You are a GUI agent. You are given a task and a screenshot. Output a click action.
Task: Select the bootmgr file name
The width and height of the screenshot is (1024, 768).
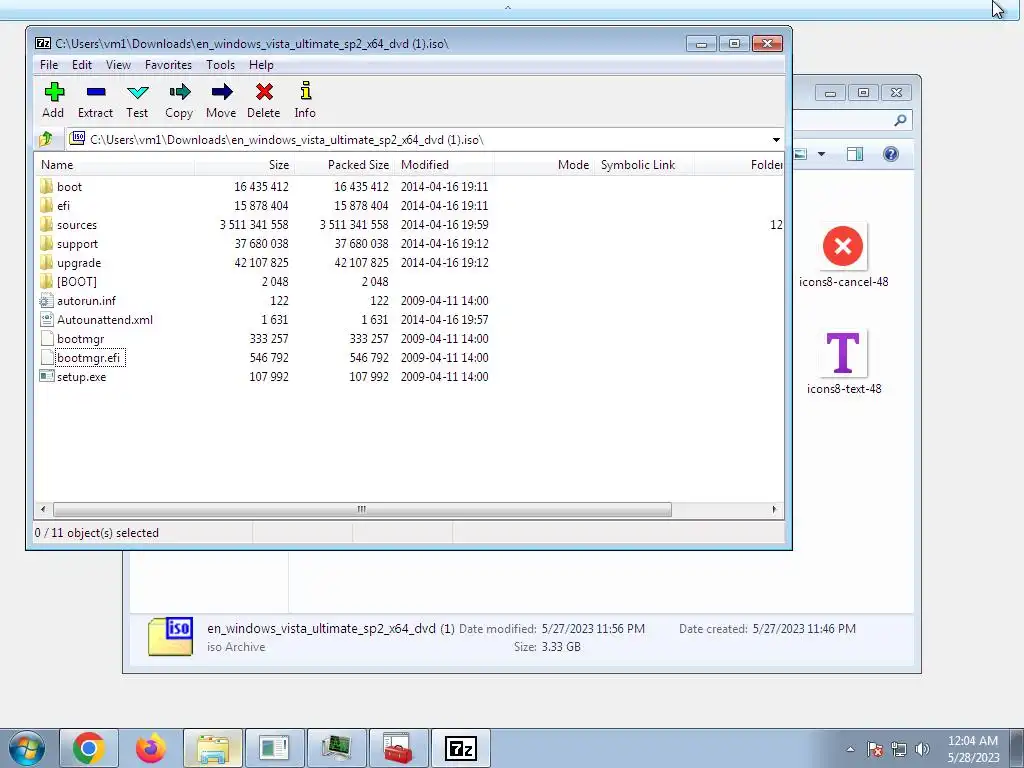tap(80, 339)
